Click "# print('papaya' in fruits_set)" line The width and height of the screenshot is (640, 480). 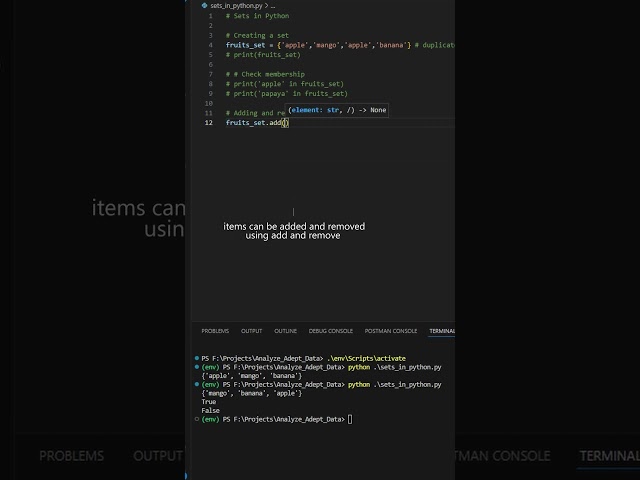[x=287, y=93]
